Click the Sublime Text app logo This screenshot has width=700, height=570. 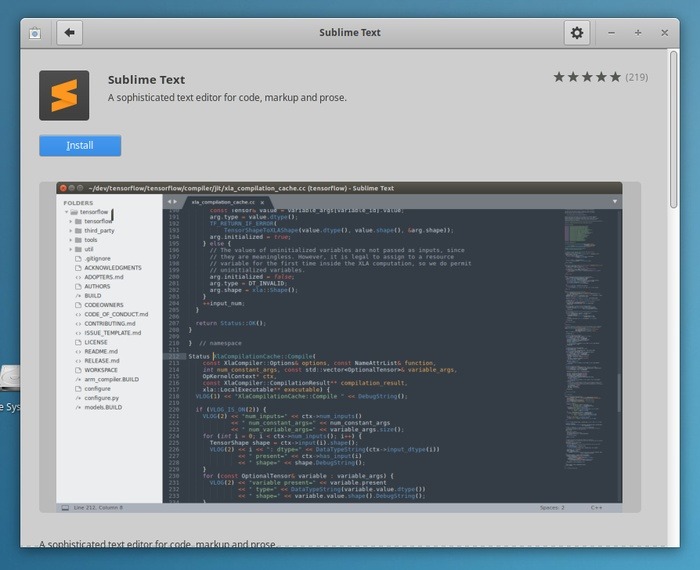pyautogui.click(x=64, y=96)
